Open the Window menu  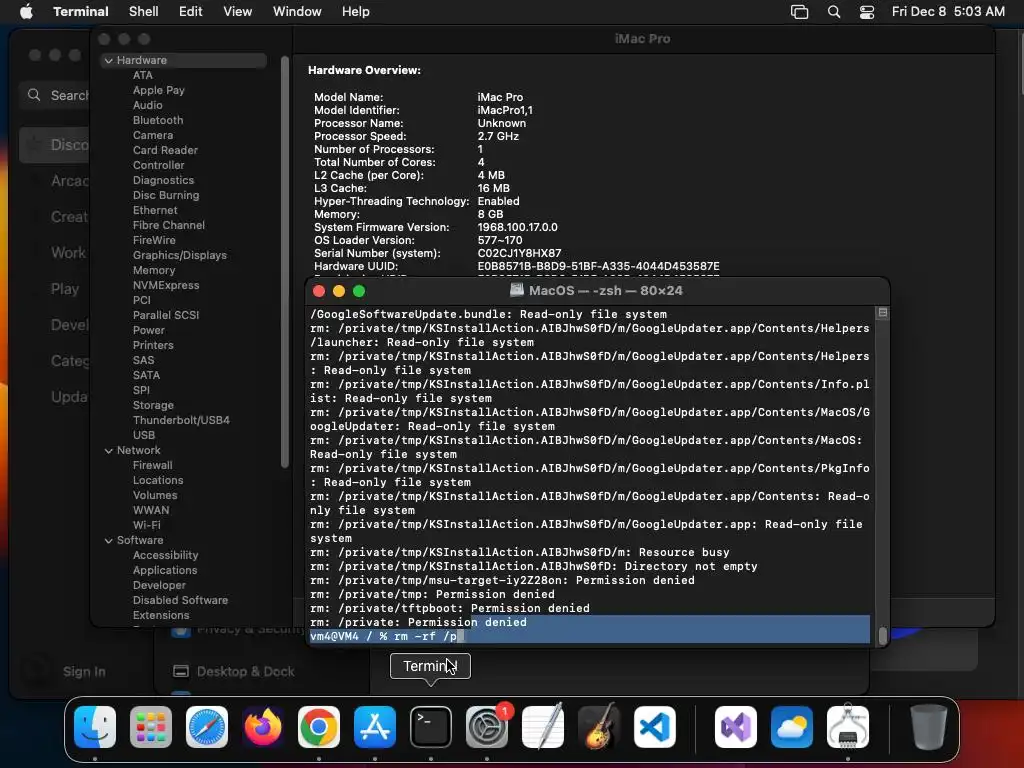(x=297, y=12)
